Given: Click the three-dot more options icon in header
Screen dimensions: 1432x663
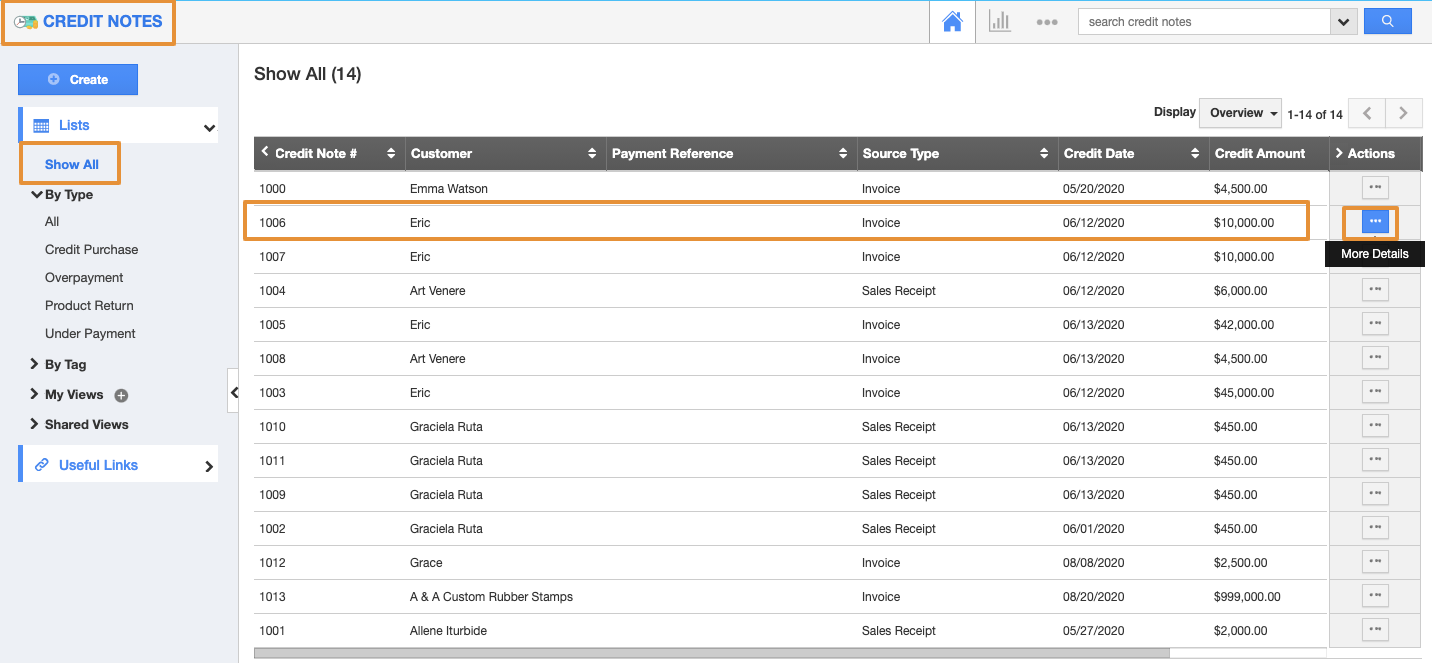Looking at the screenshot, I should [x=1046, y=22].
